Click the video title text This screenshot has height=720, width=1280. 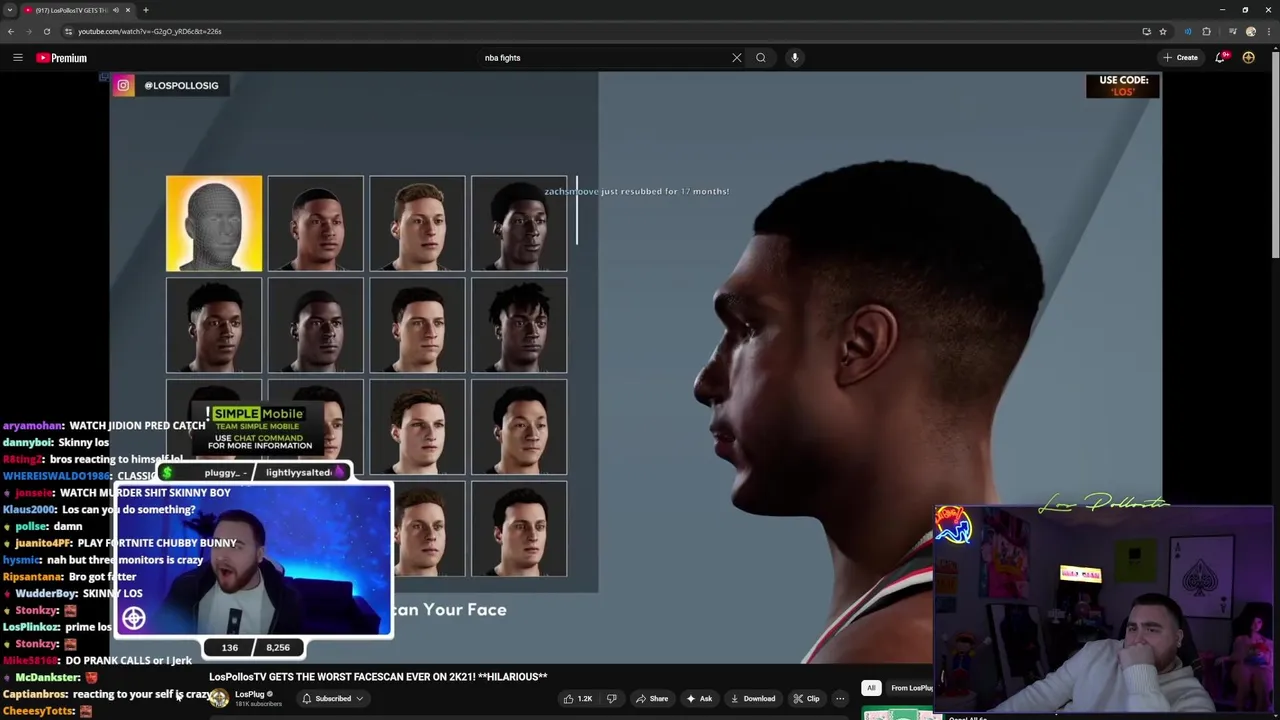pyautogui.click(x=378, y=677)
